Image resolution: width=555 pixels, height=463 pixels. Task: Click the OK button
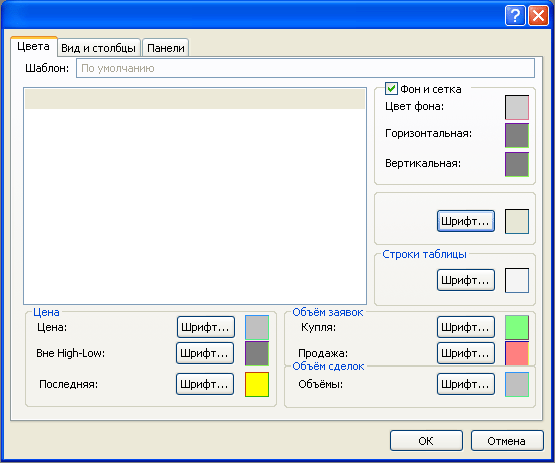(426, 441)
